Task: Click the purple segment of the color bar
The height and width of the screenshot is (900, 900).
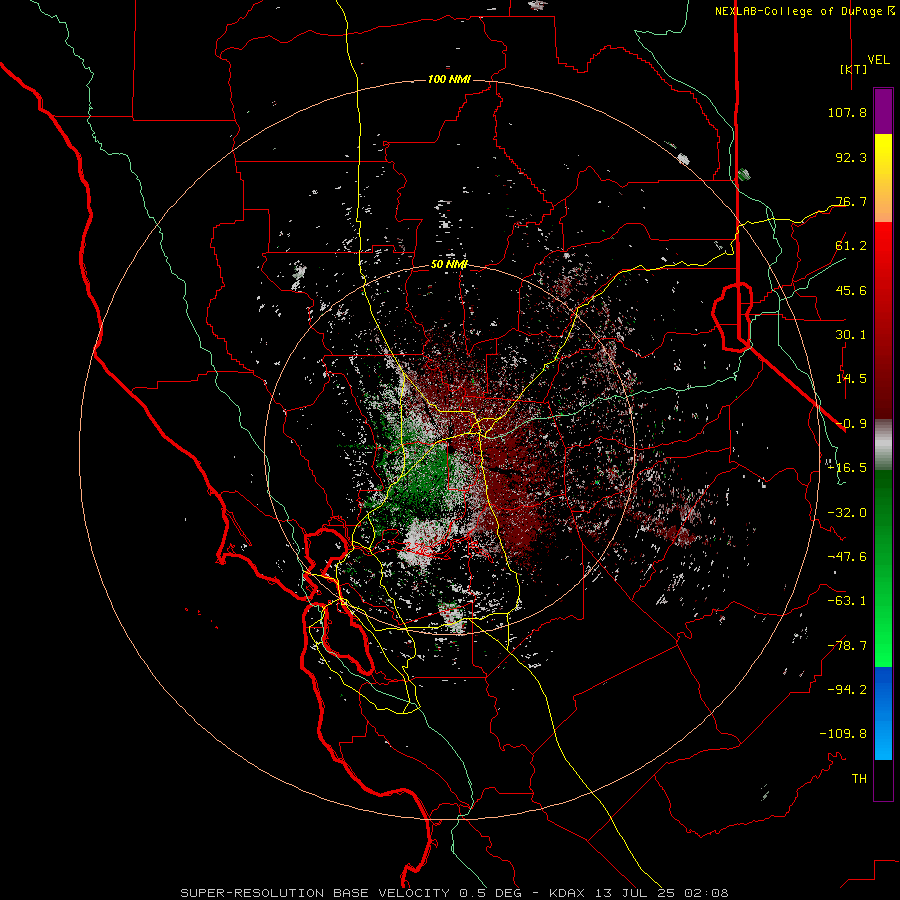Action: [x=883, y=111]
